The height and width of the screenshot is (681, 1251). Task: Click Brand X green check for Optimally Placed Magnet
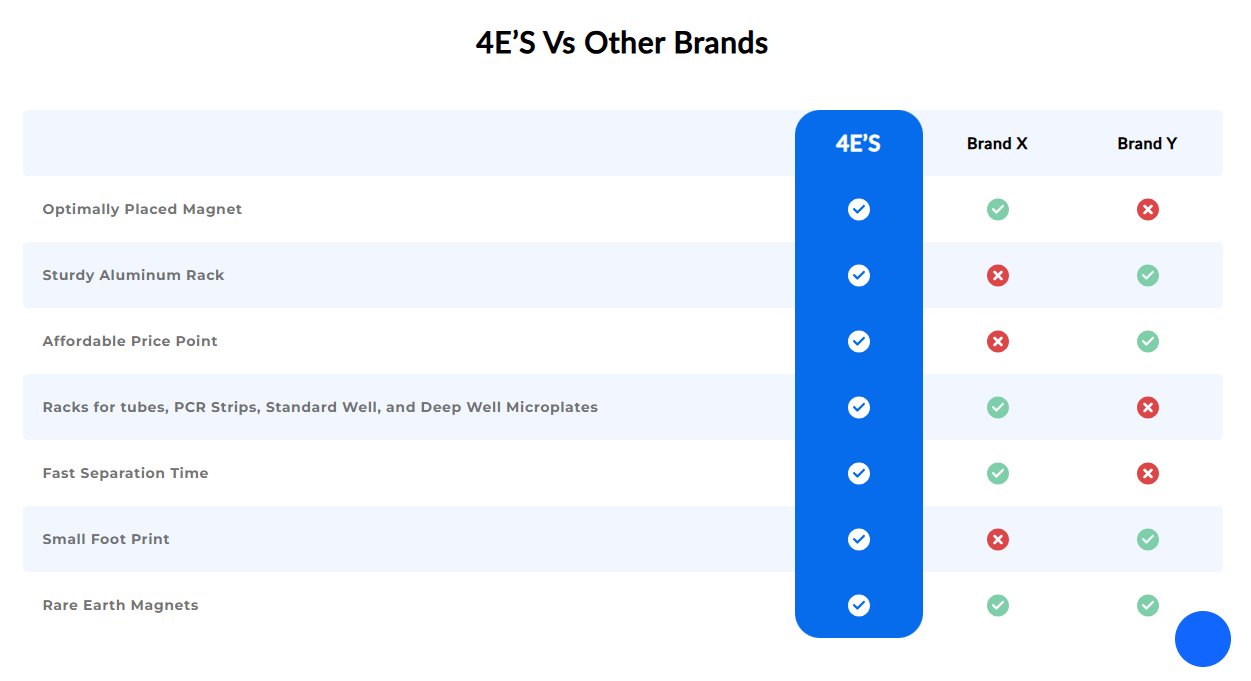[998, 209]
